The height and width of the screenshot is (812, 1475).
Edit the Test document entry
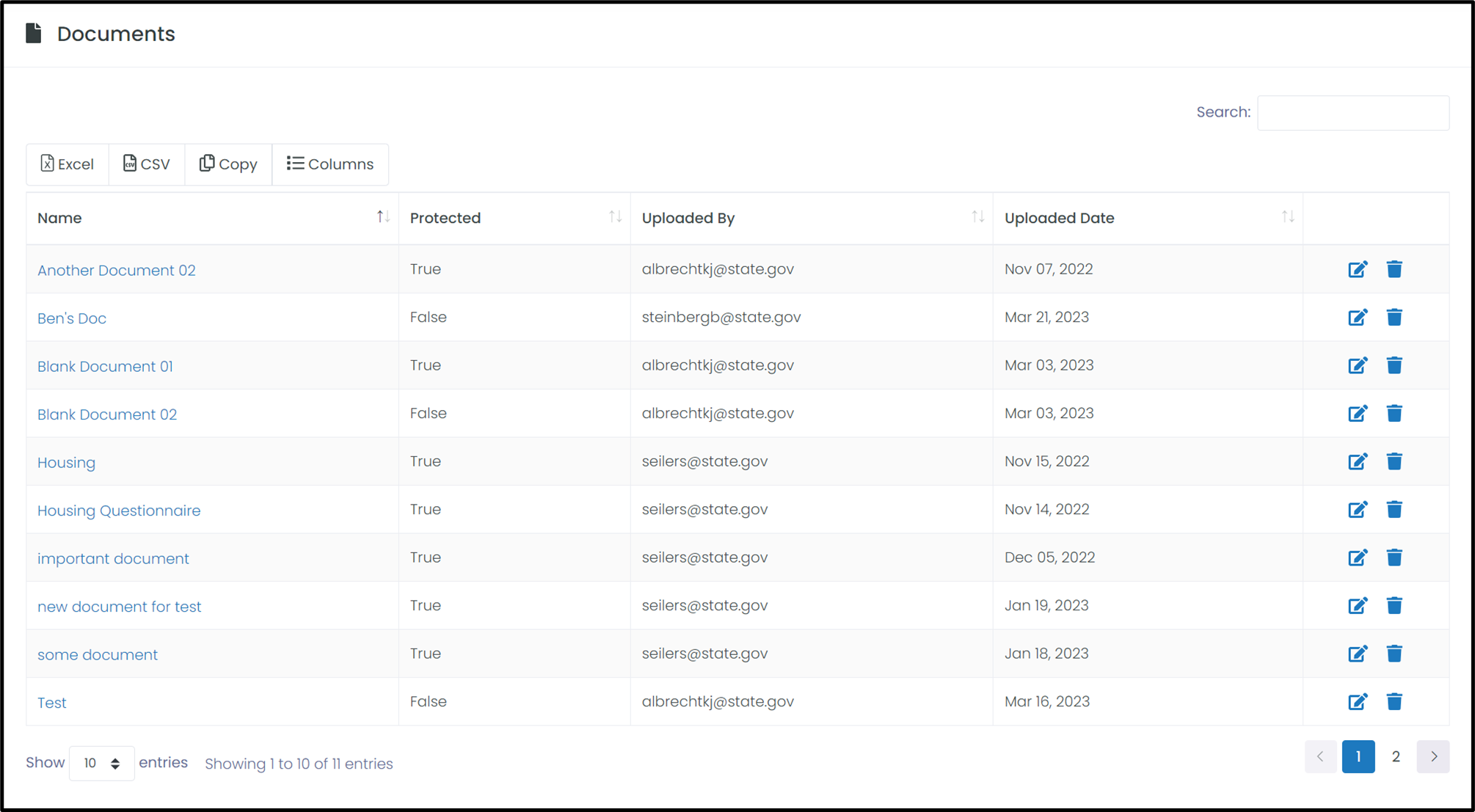coord(1358,702)
